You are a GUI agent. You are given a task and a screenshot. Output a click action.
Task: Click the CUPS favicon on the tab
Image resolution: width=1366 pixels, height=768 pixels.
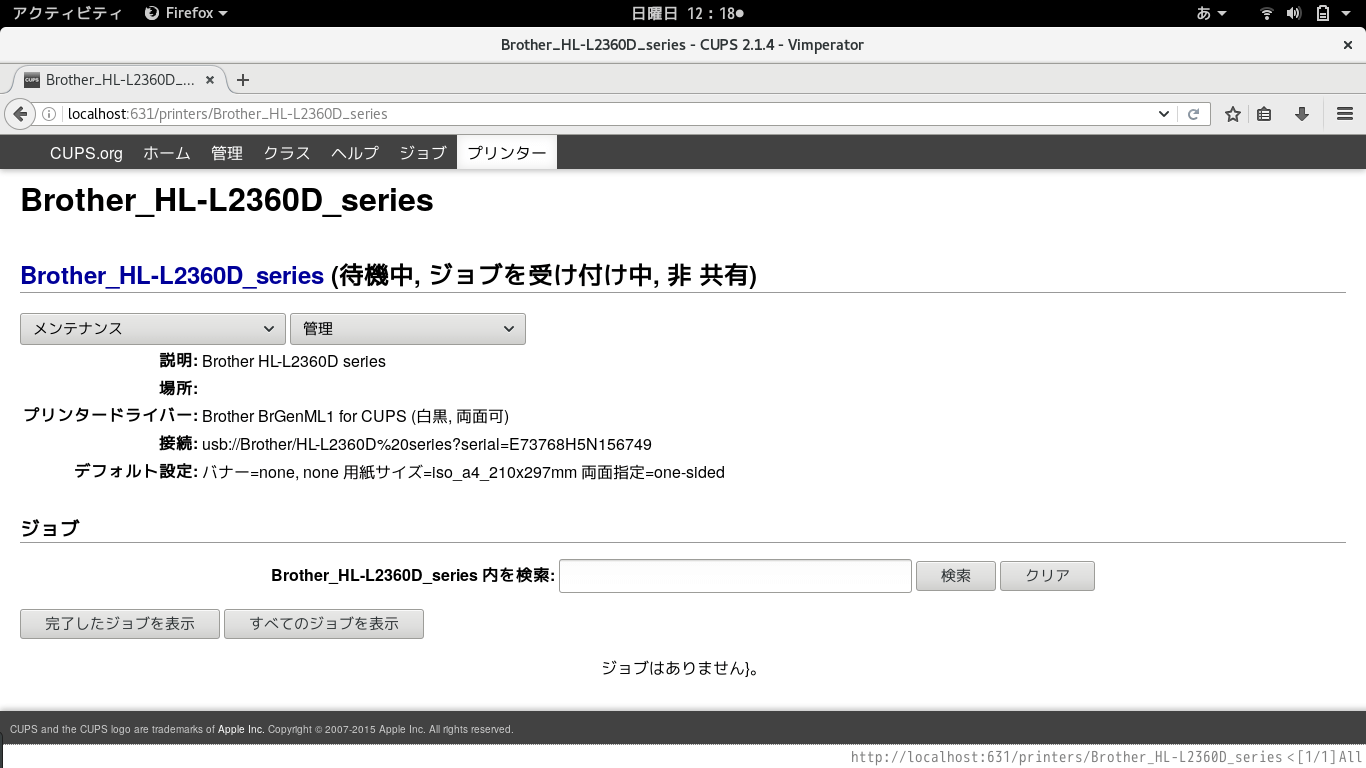(x=32, y=80)
